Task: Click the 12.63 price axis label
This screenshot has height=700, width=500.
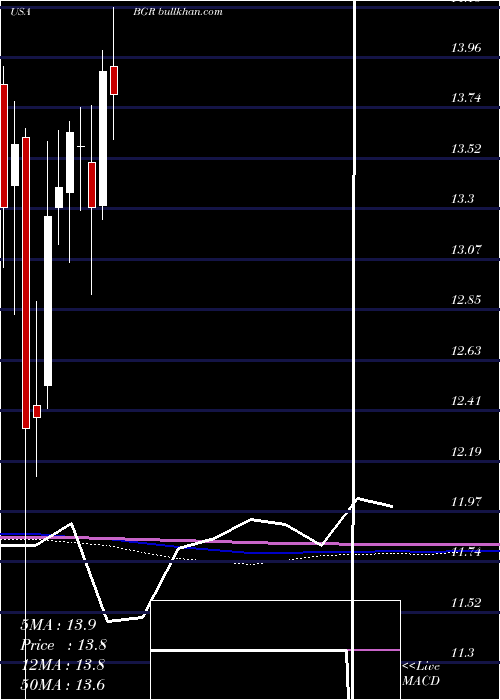Action: pyautogui.click(x=466, y=350)
